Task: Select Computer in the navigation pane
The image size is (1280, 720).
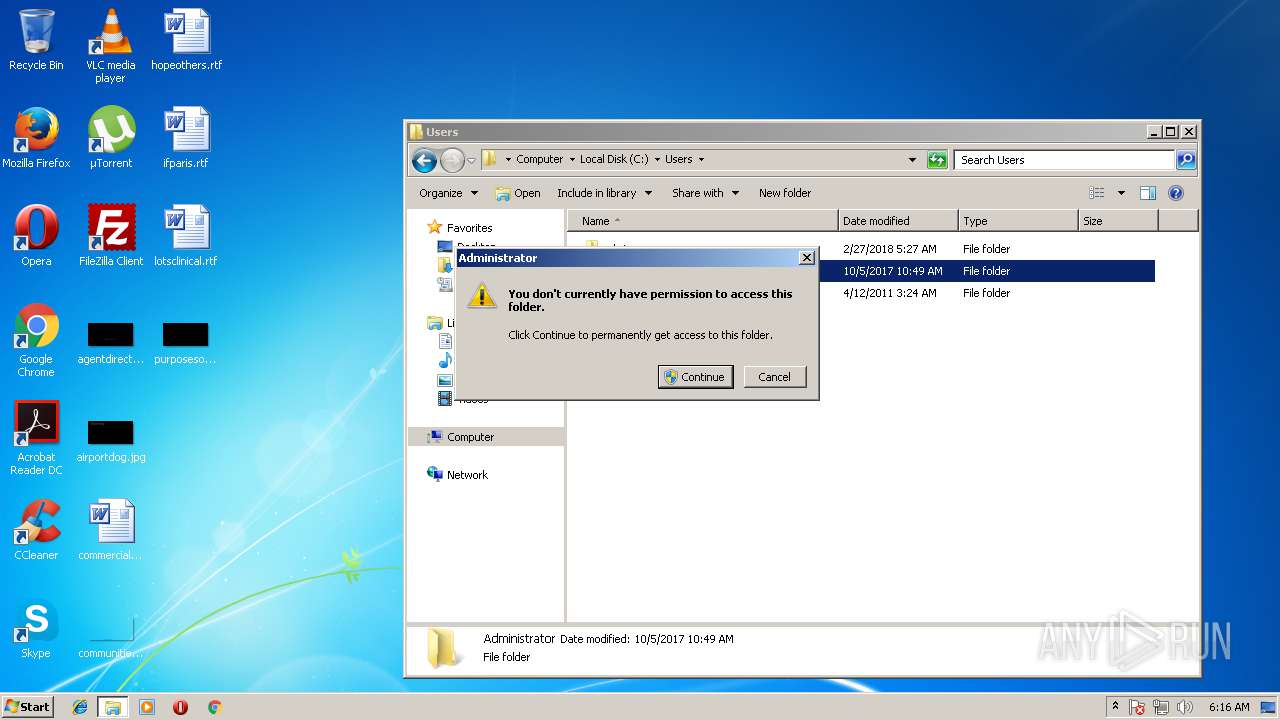Action: point(470,437)
